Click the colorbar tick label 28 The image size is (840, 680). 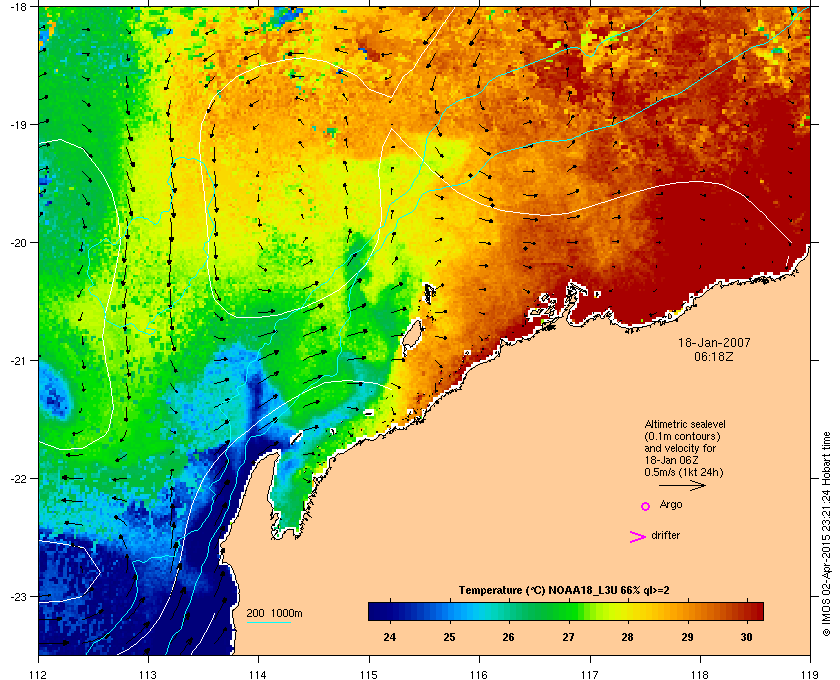[627, 637]
